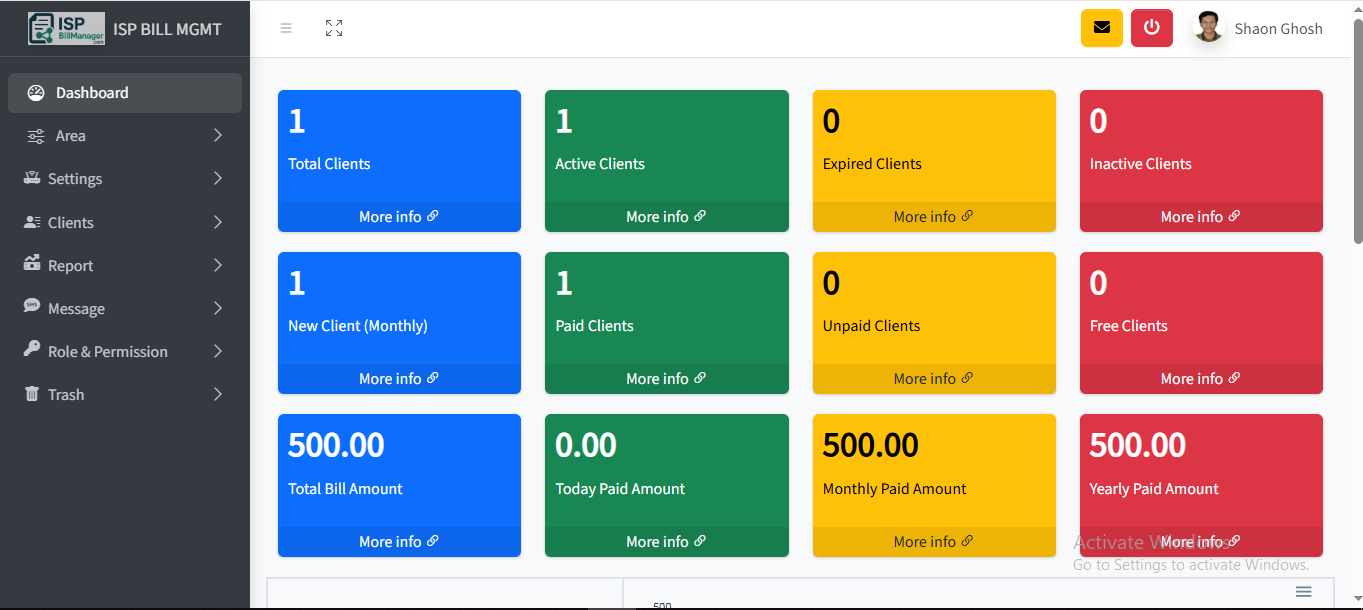Open More info under Total Clients

point(398,217)
